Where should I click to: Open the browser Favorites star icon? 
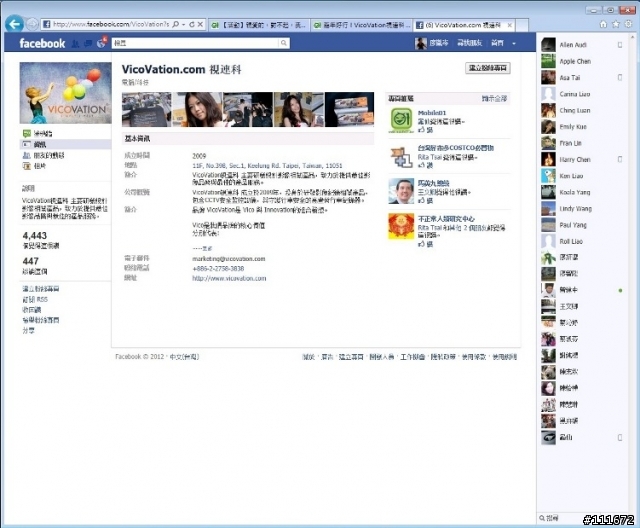click(x=616, y=24)
